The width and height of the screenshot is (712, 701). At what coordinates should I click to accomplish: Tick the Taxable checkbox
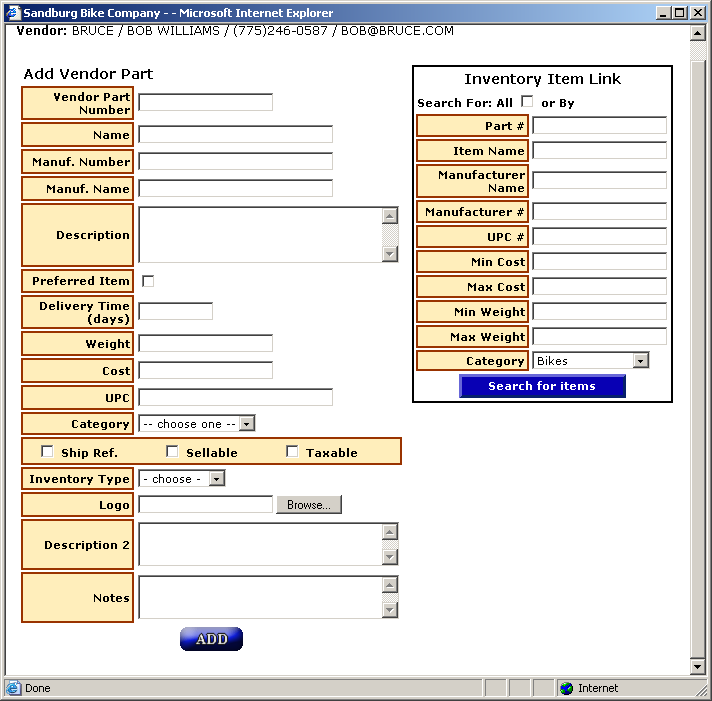click(x=292, y=452)
